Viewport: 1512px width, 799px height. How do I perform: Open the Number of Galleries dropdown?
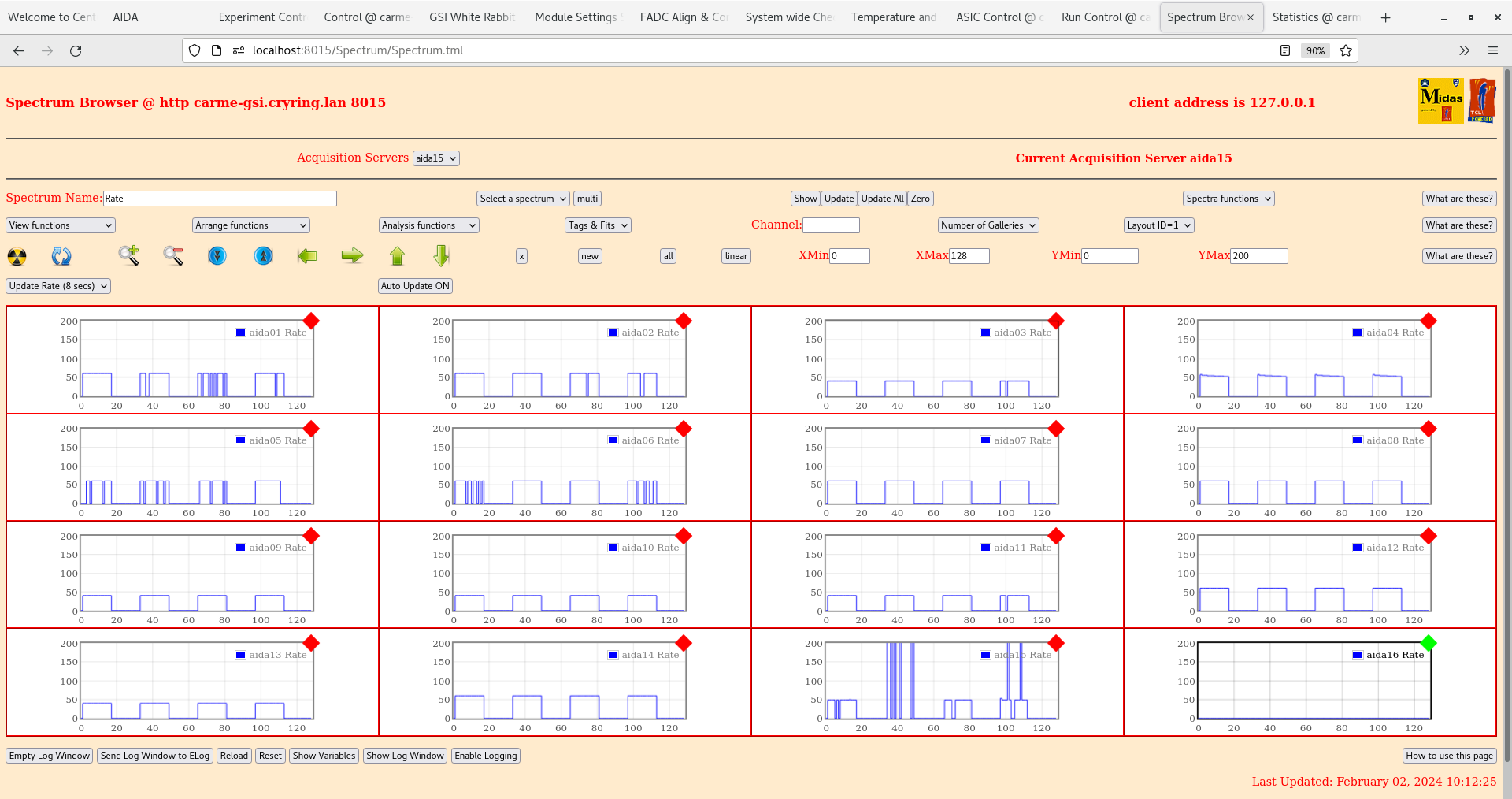988,225
